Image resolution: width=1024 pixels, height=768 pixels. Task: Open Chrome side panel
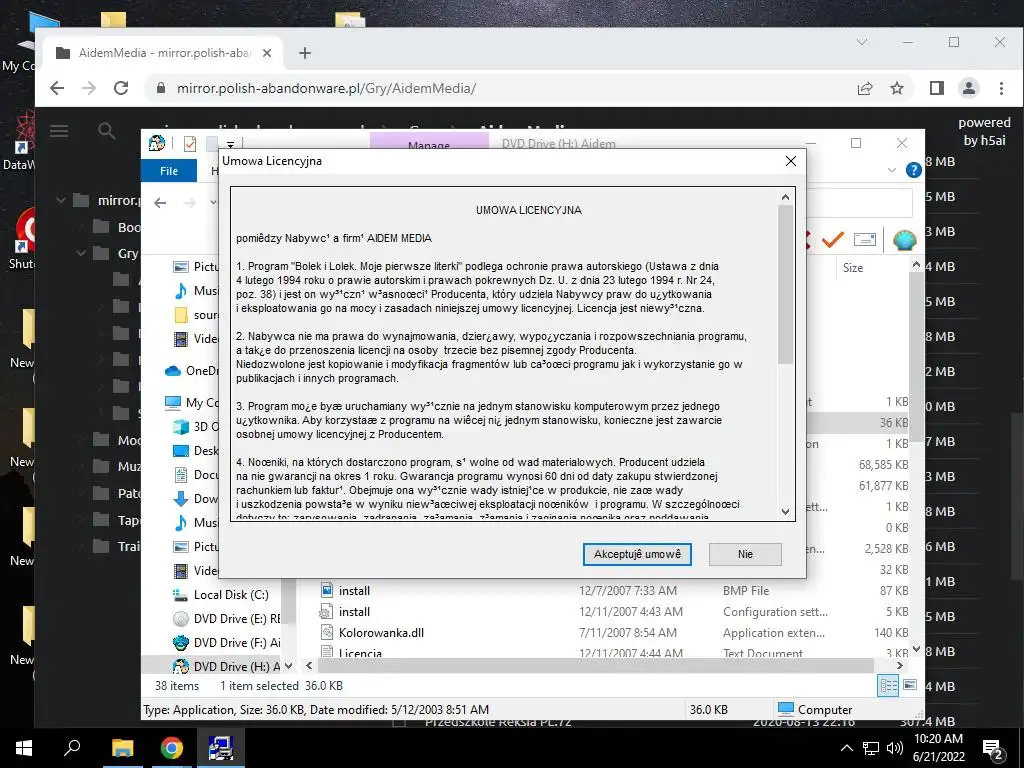(x=936, y=88)
